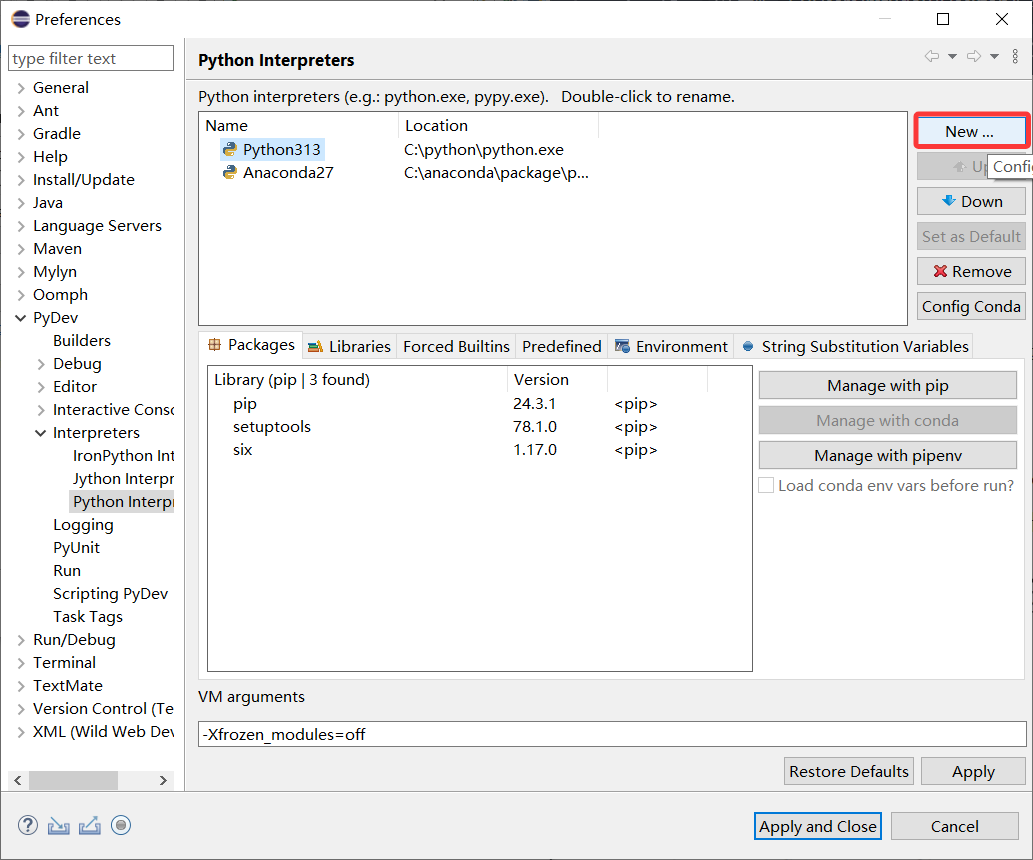This screenshot has width=1033, height=860.
Task: Click the Oomph record preferences icon
Action: 121,825
